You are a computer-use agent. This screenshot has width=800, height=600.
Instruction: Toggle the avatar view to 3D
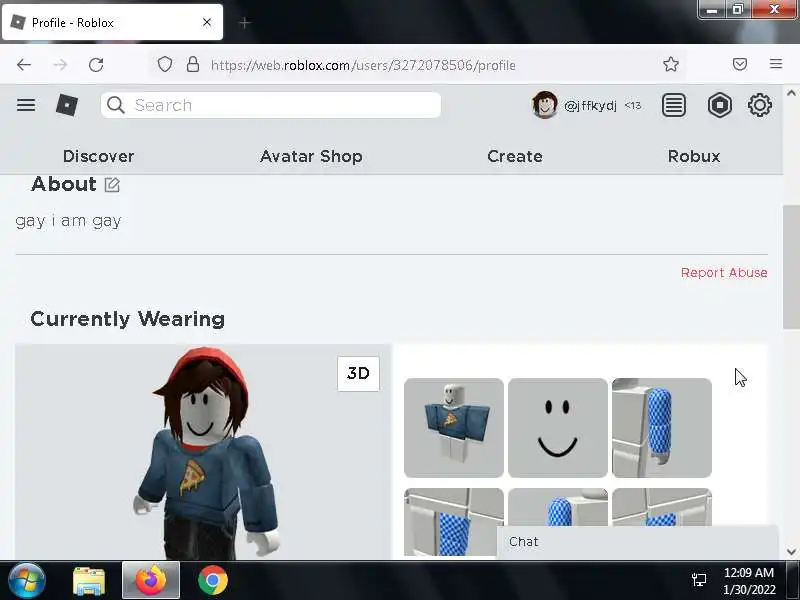[358, 373]
